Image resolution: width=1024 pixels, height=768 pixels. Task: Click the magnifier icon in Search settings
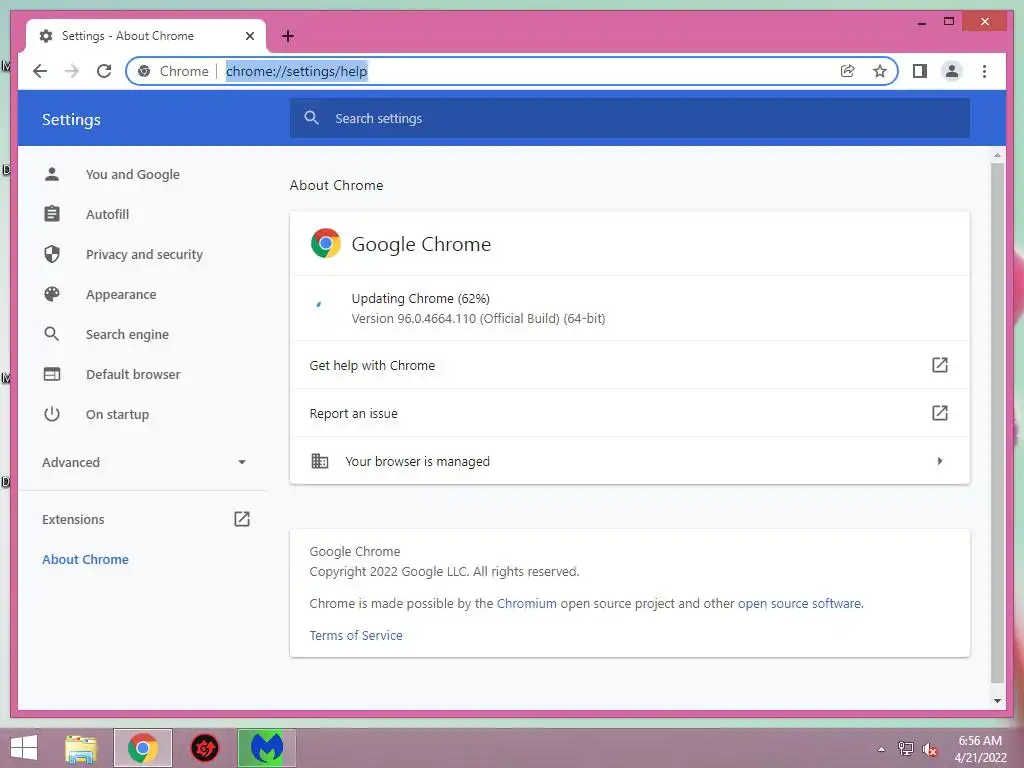click(312, 118)
